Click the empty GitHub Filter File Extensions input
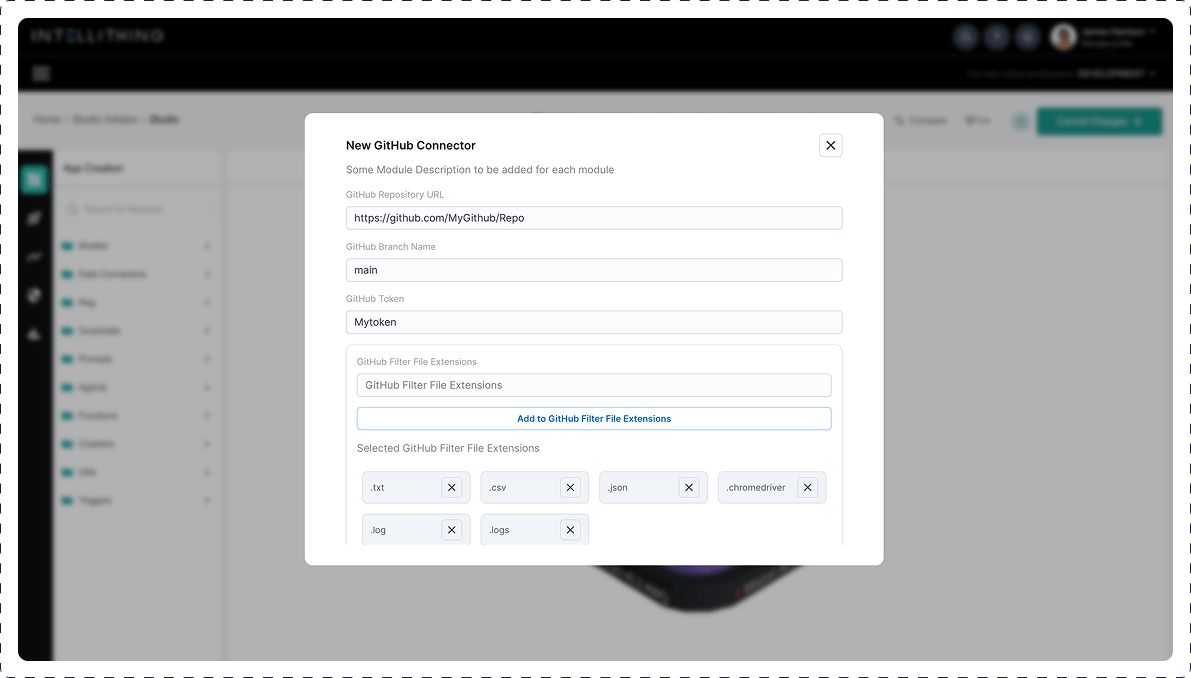 coord(594,385)
